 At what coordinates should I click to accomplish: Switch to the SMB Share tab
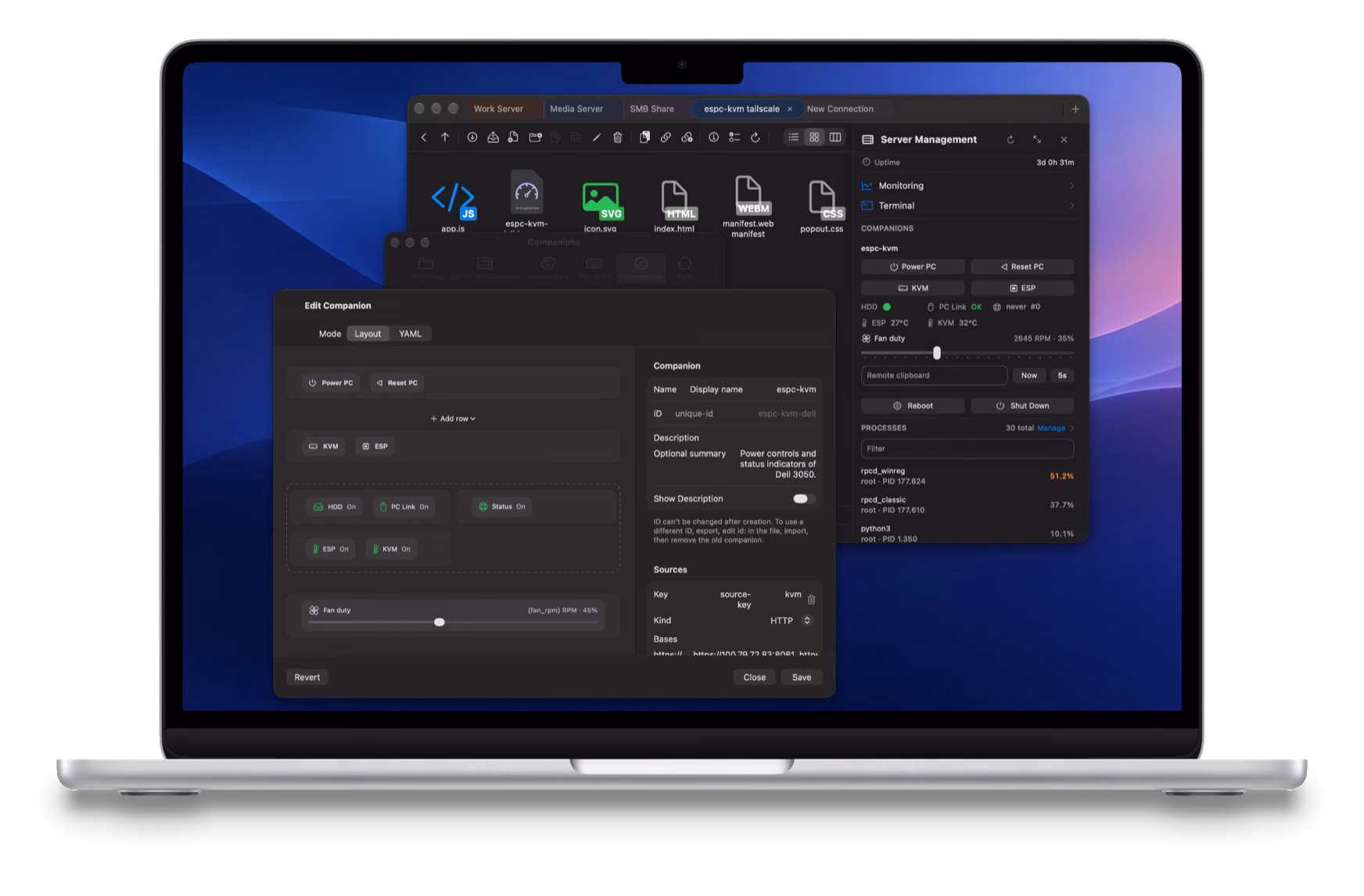(x=652, y=109)
